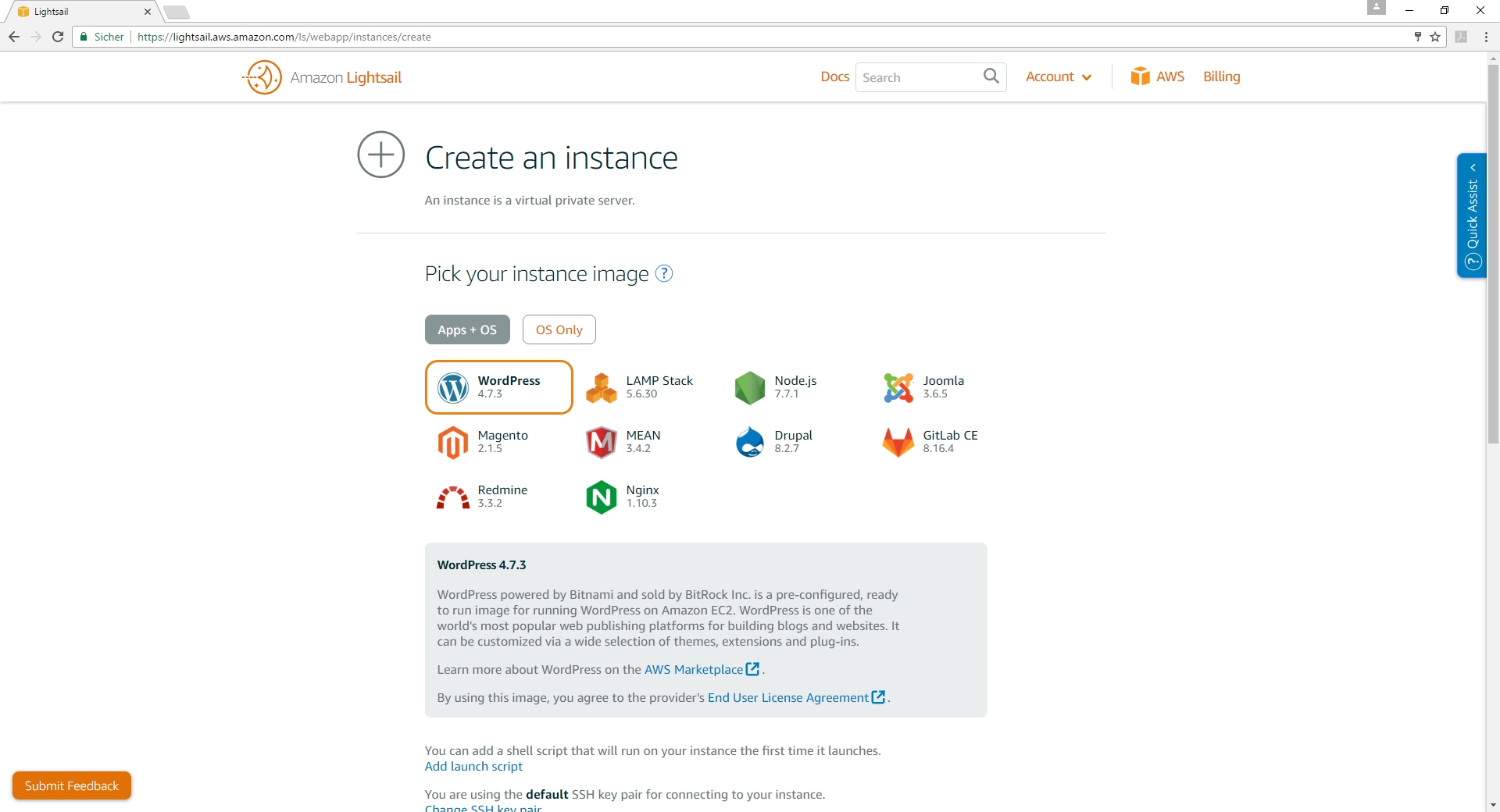Select the WordPress 4.7.3 image card

click(498, 387)
